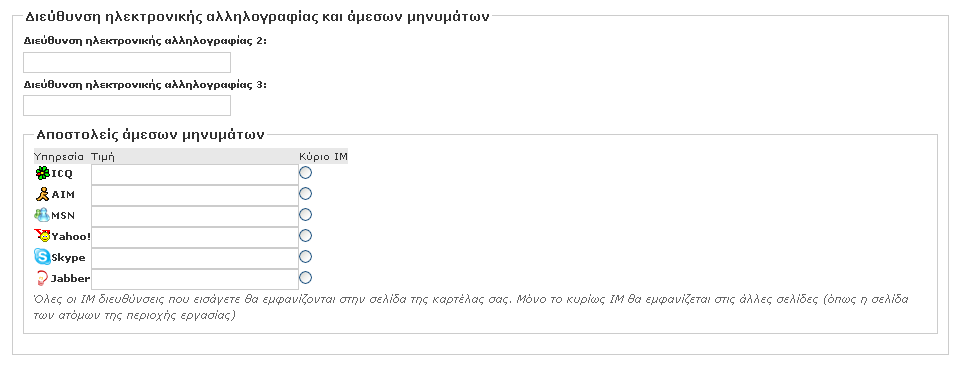Click the Jabber value text field
Screen dimensions: 958x368
point(195,279)
